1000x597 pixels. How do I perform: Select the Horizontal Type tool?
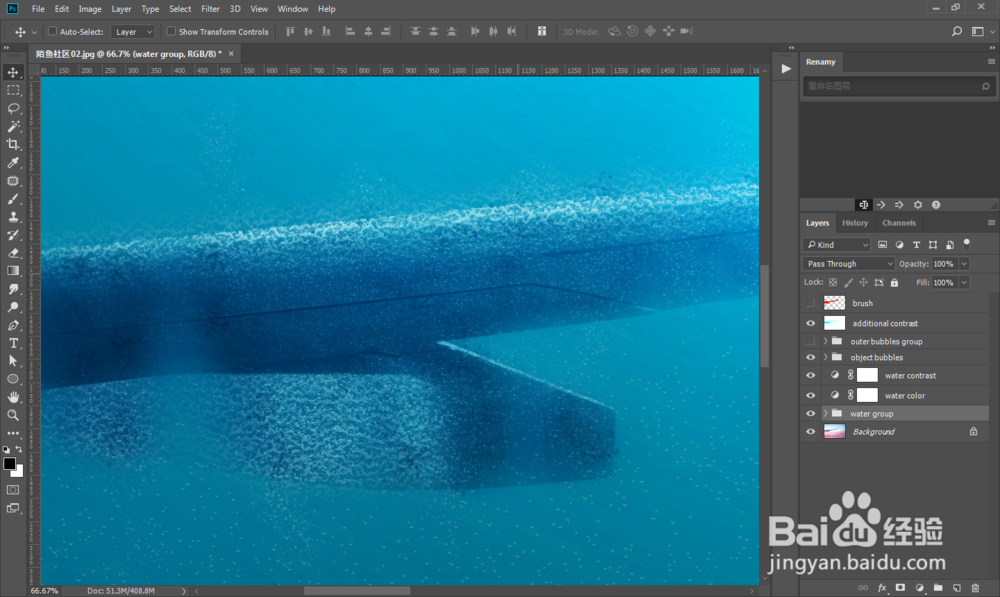pyautogui.click(x=13, y=343)
